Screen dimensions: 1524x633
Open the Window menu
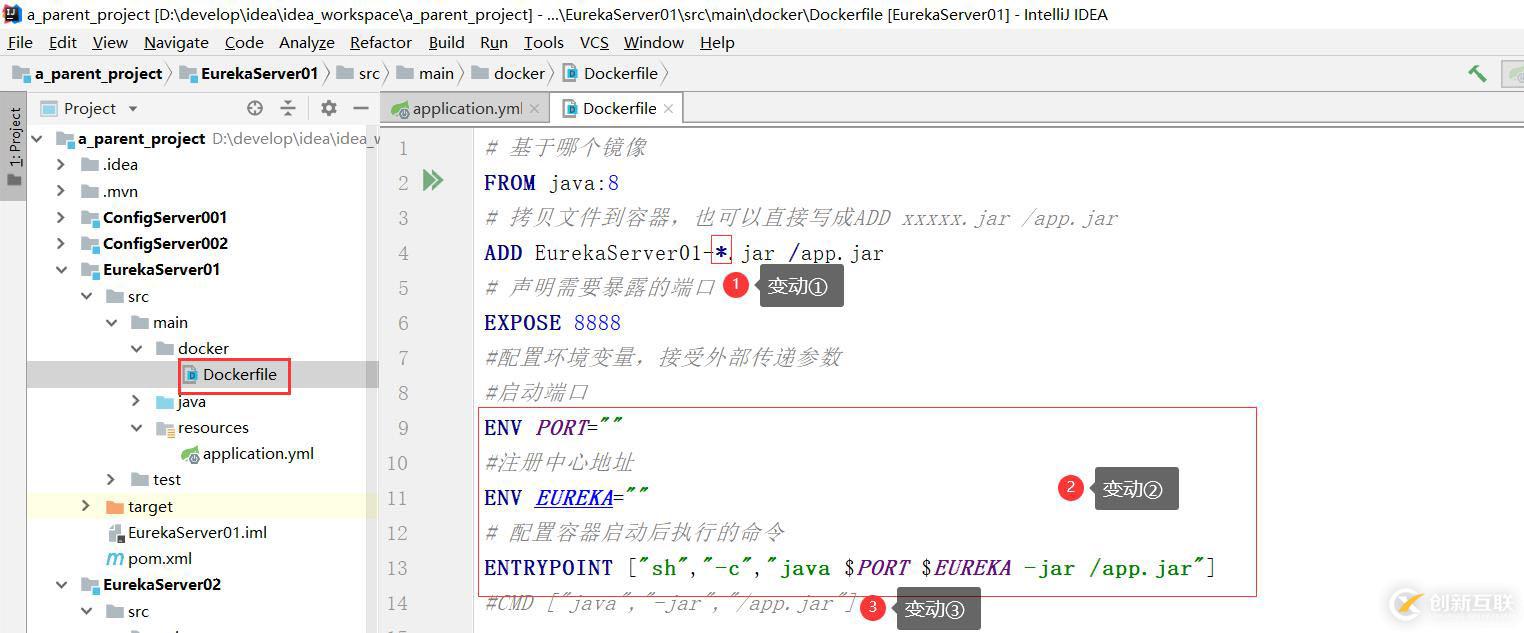pos(654,42)
